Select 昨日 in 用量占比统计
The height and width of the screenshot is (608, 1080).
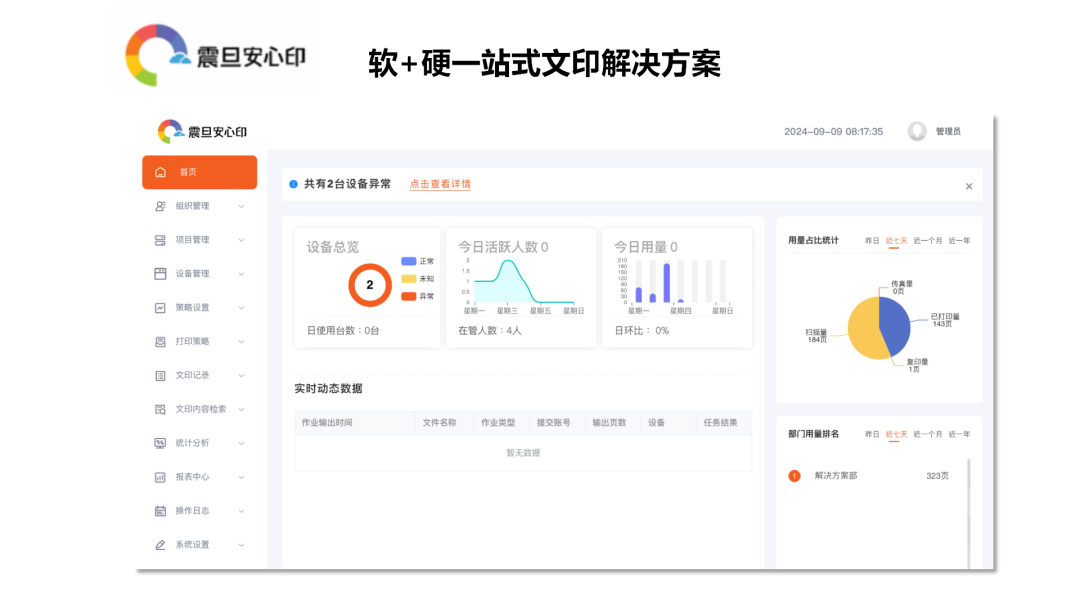pos(872,240)
